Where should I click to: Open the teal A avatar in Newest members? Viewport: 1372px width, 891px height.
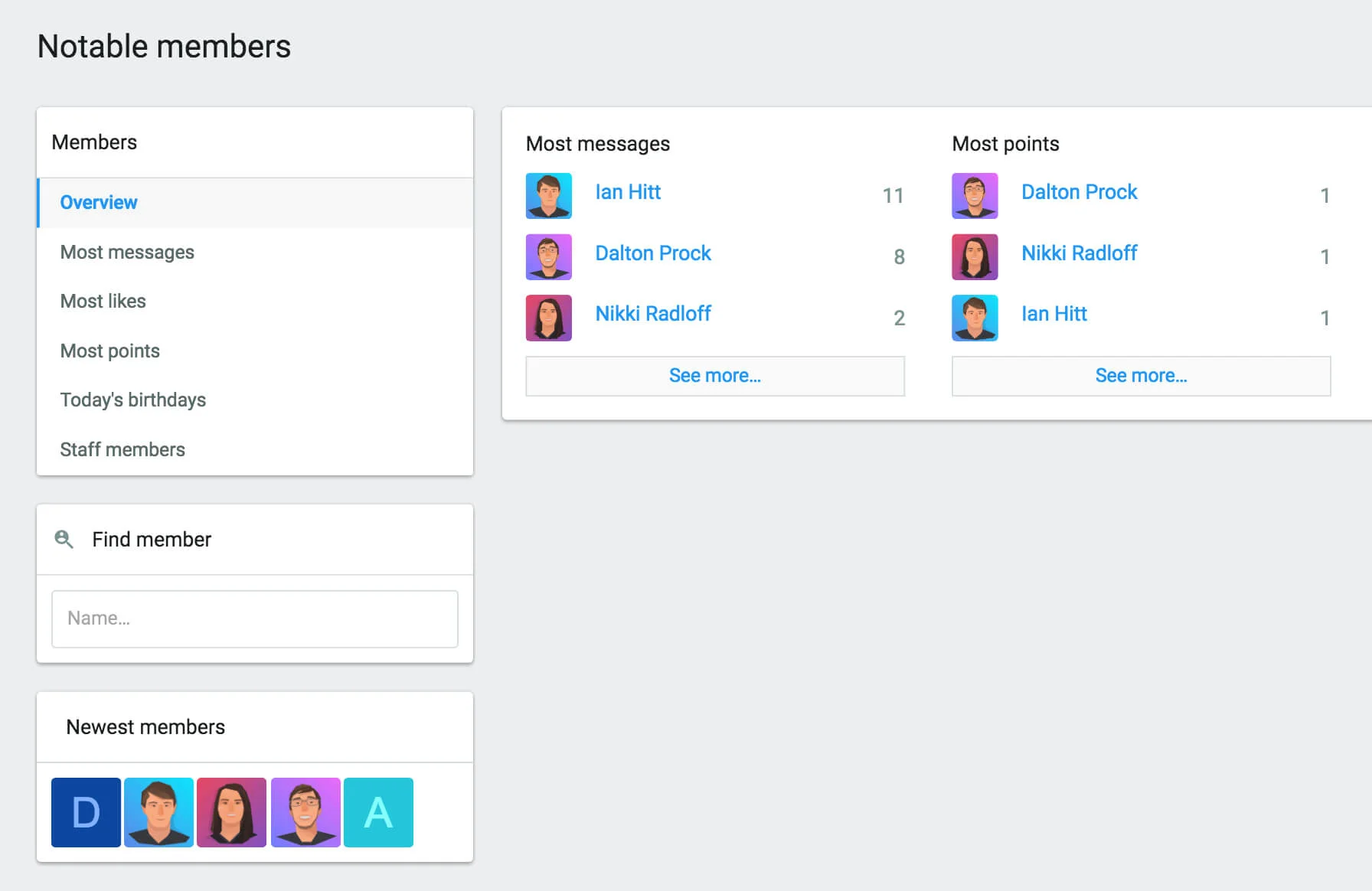pos(378,812)
